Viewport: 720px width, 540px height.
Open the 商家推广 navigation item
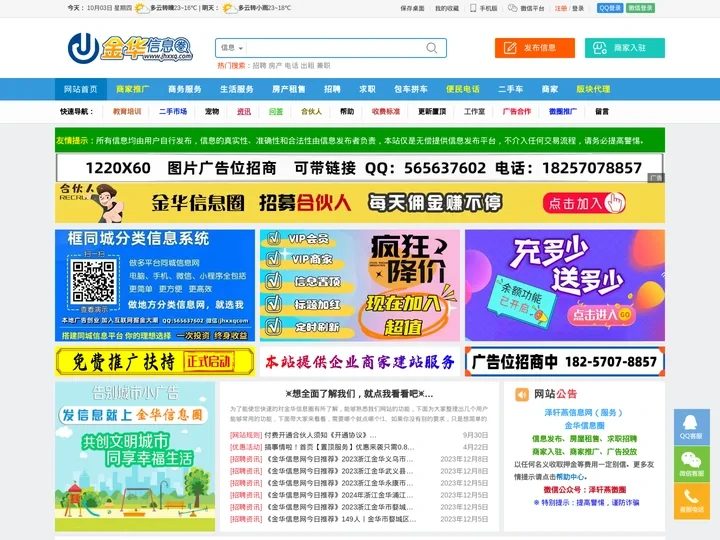click(132, 89)
